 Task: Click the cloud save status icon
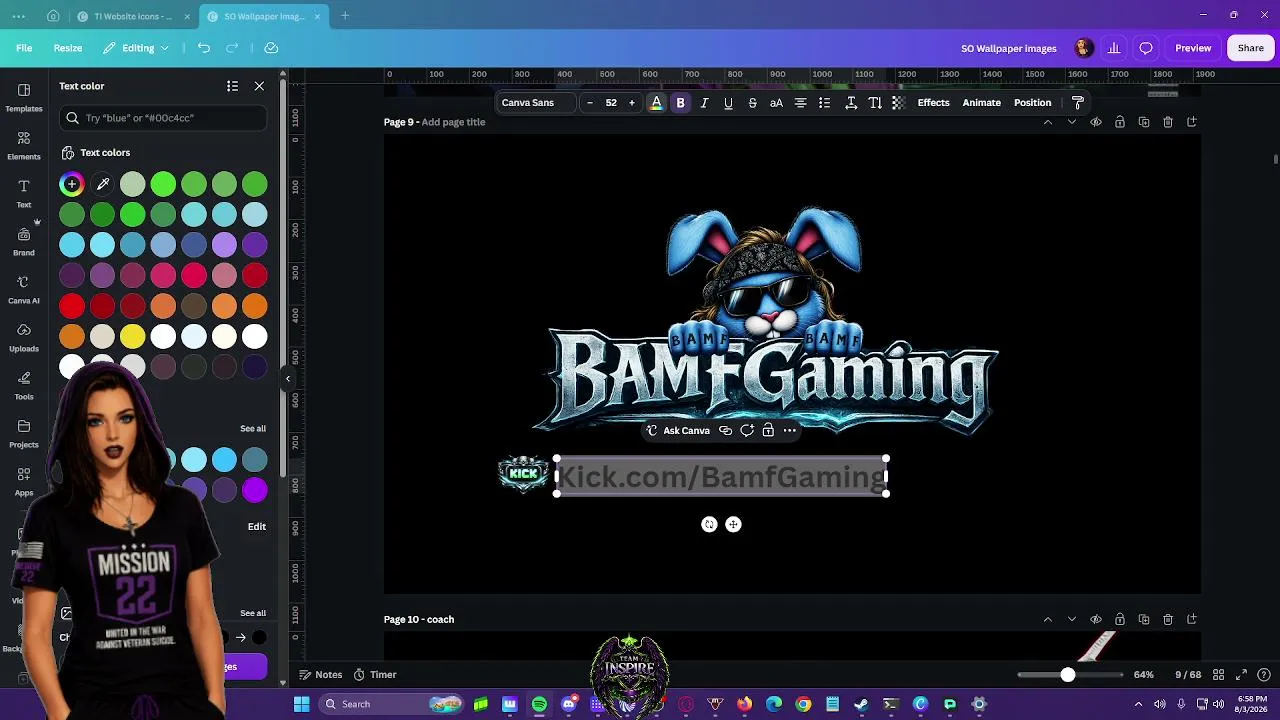click(271, 48)
